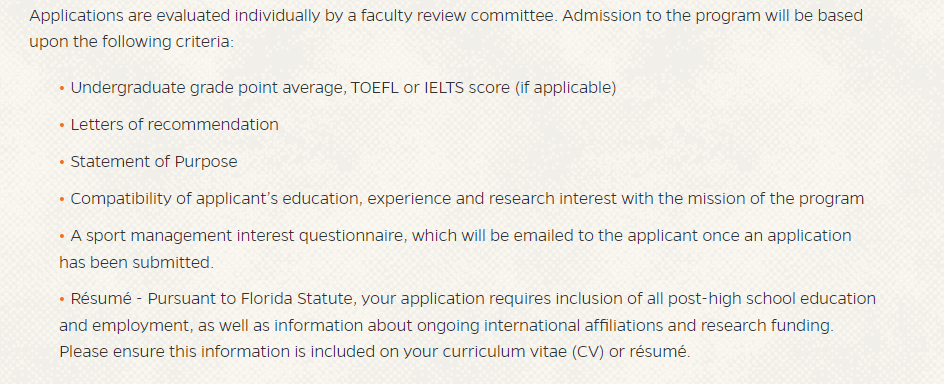944x384 pixels.
Task: Click the orange bullet before Letters of recommendation
Action: [61, 125]
